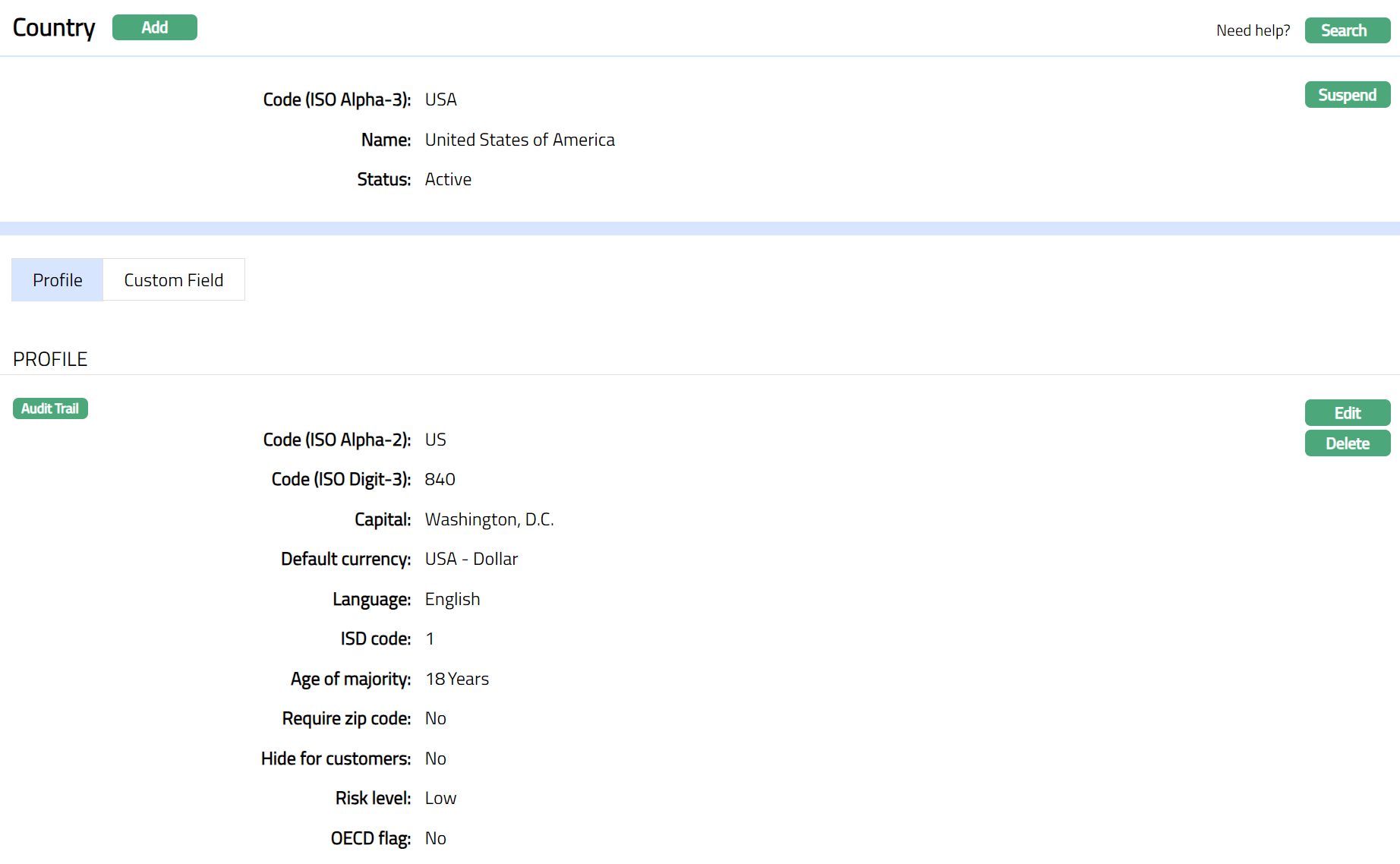The height and width of the screenshot is (864, 1400).
Task: Open the Custom Field tab
Action: [x=173, y=280]
